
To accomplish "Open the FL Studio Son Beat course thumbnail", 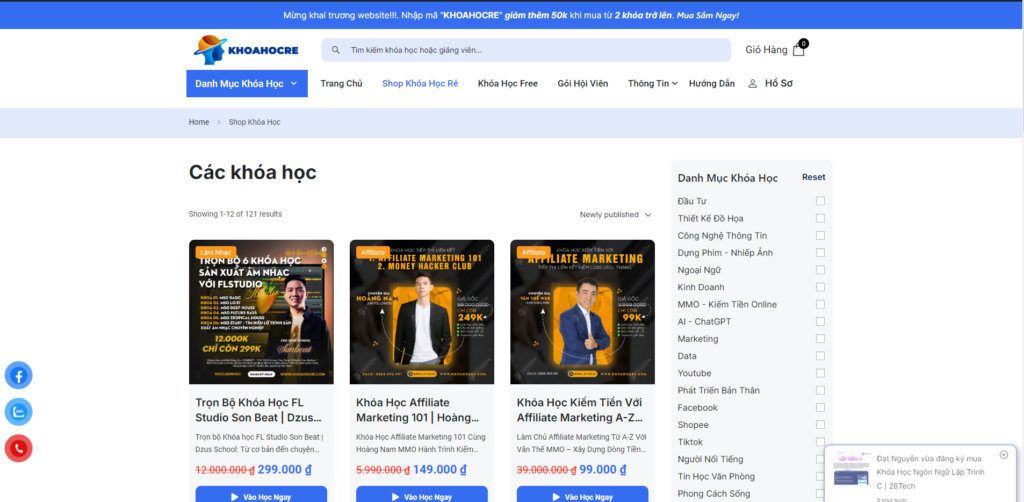I will (261, 312).
